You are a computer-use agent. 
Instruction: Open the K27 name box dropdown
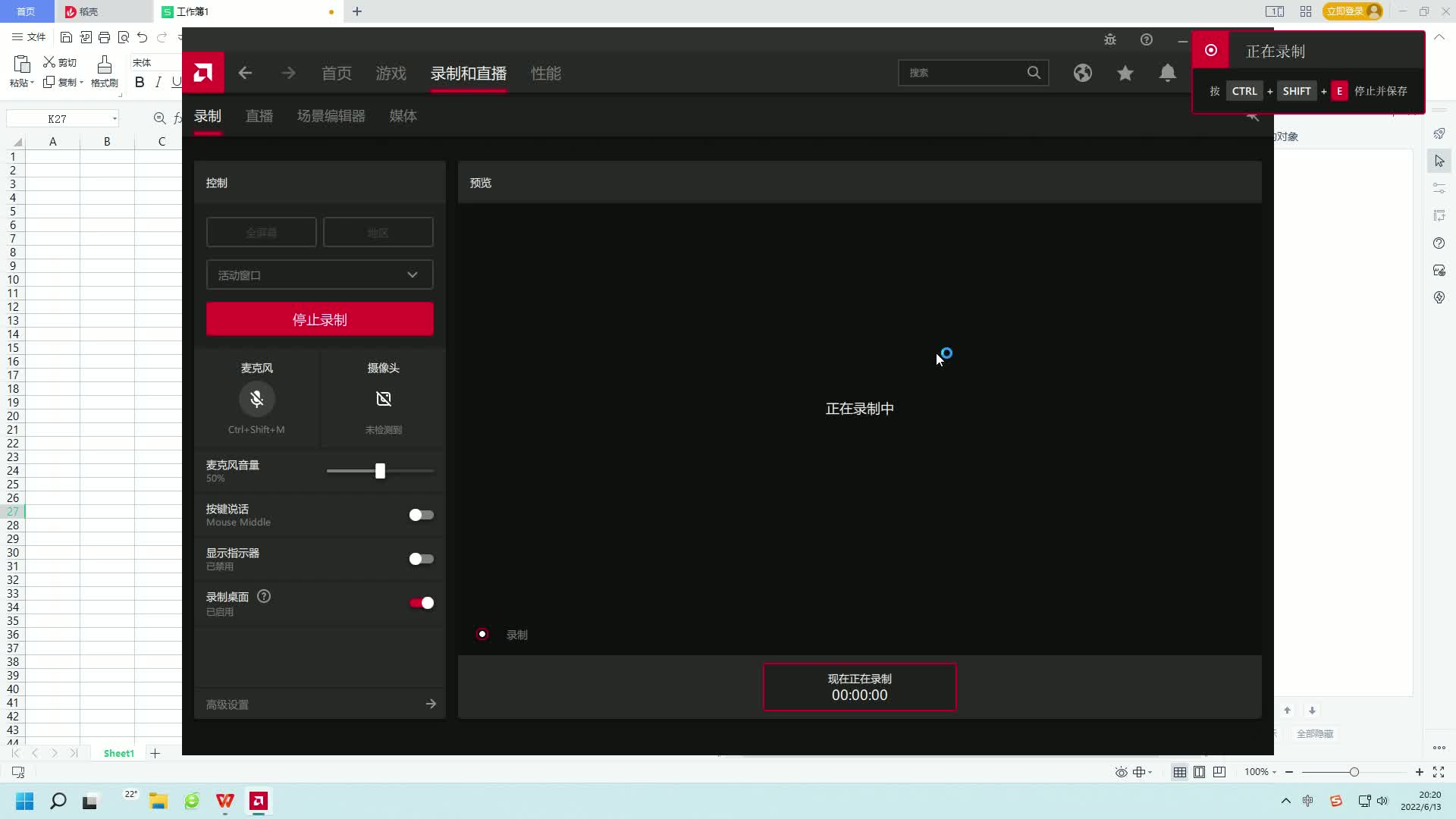click(x=115, y=118)
